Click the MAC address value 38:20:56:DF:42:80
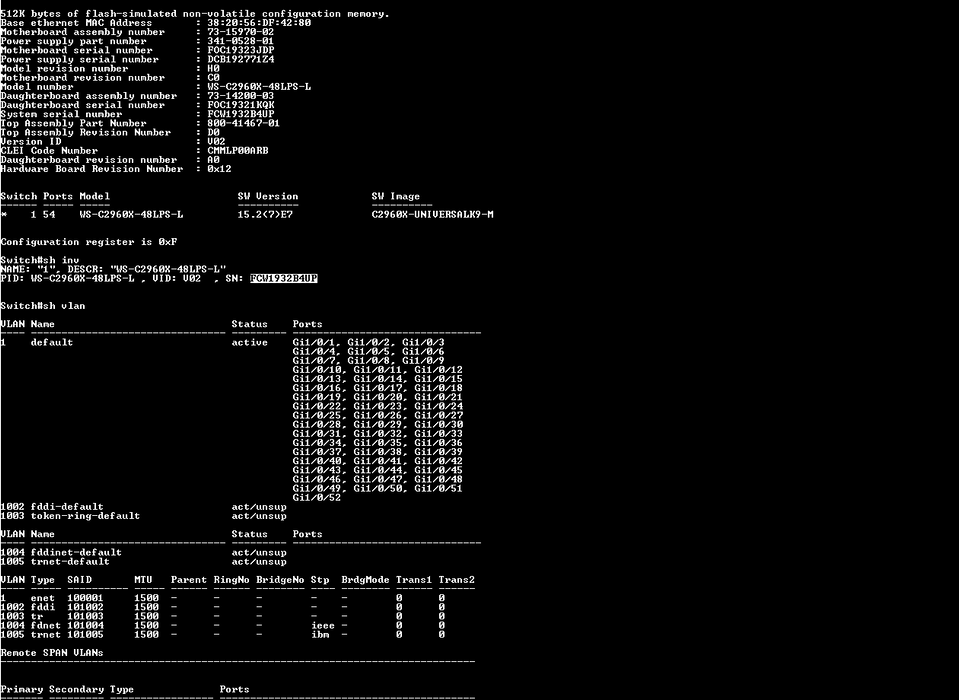 point(259,23)
